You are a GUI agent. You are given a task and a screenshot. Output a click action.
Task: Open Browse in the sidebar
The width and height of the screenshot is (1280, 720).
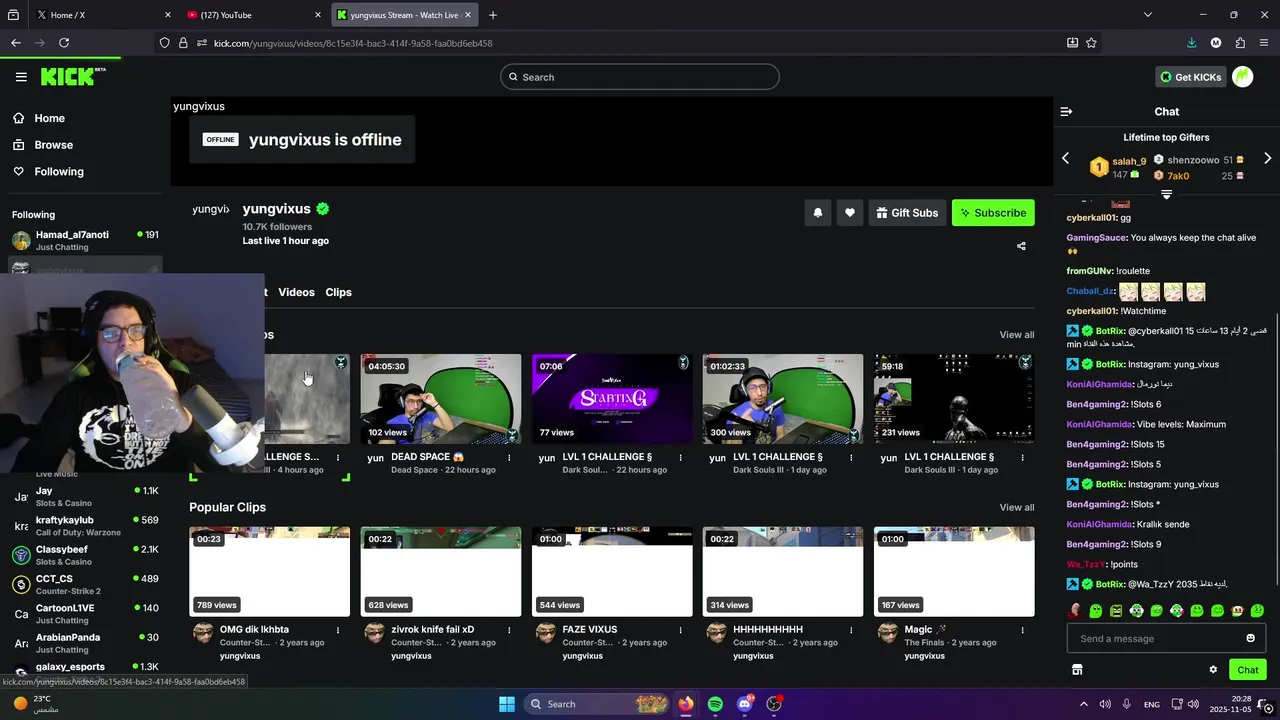pos(53,145)
